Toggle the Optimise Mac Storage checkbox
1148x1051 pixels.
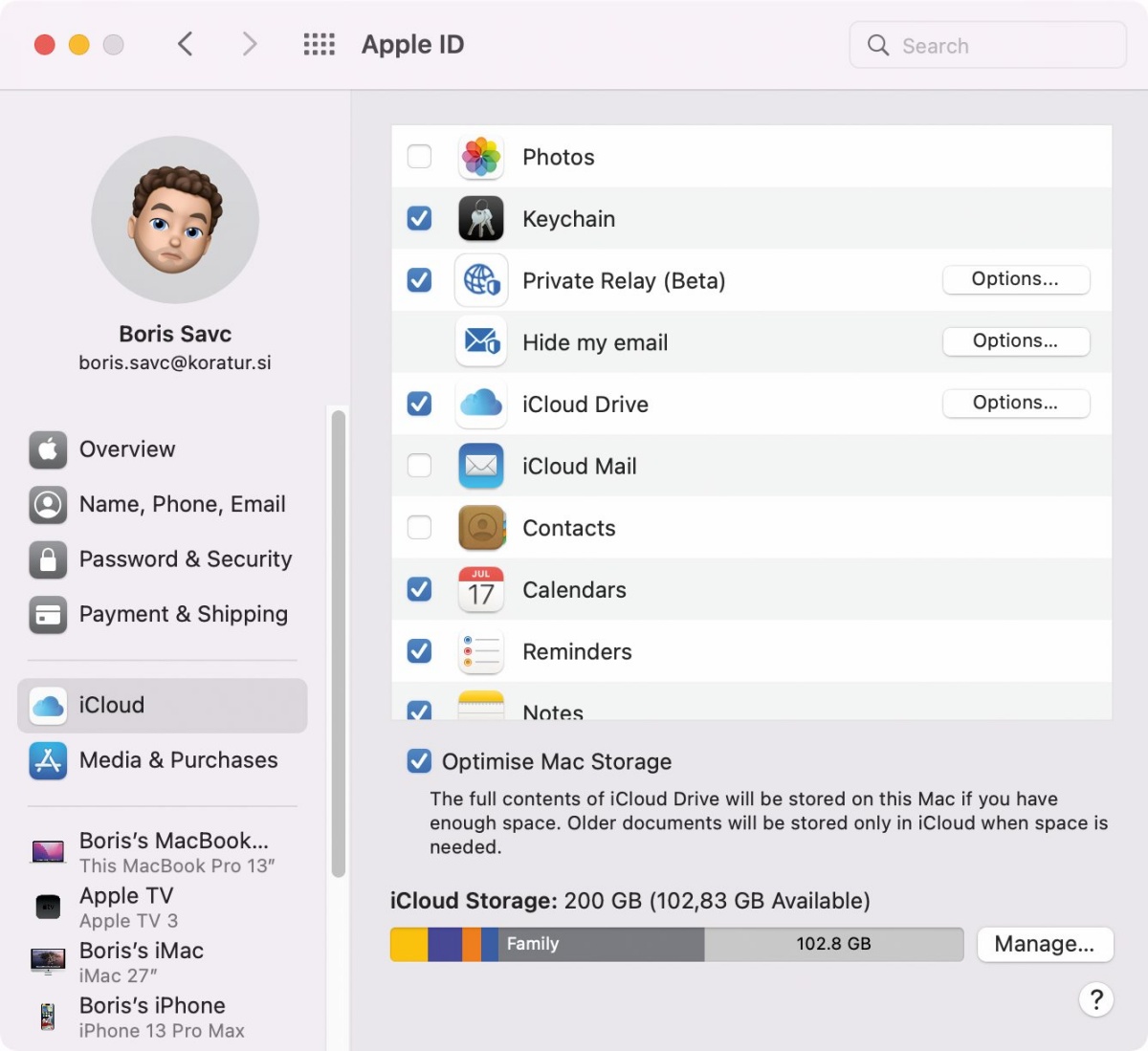tap(419, 761)
